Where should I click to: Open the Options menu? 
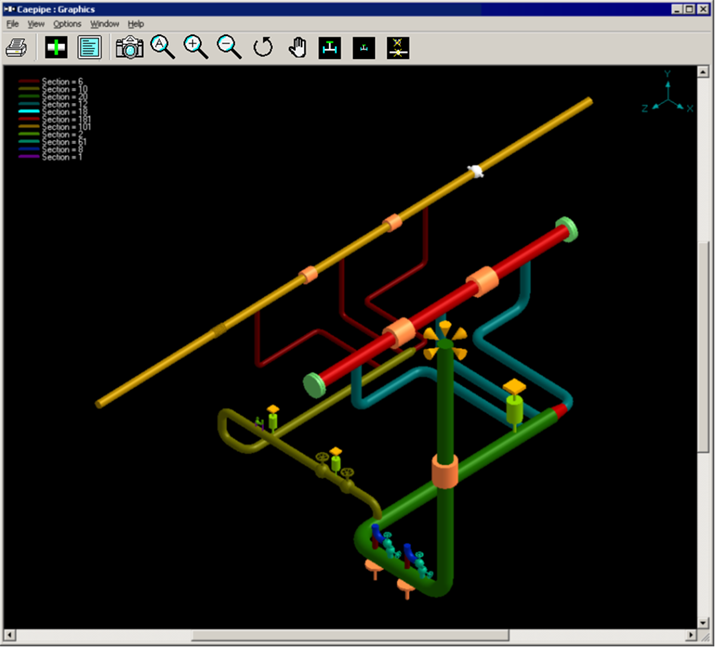coord(67,24)
